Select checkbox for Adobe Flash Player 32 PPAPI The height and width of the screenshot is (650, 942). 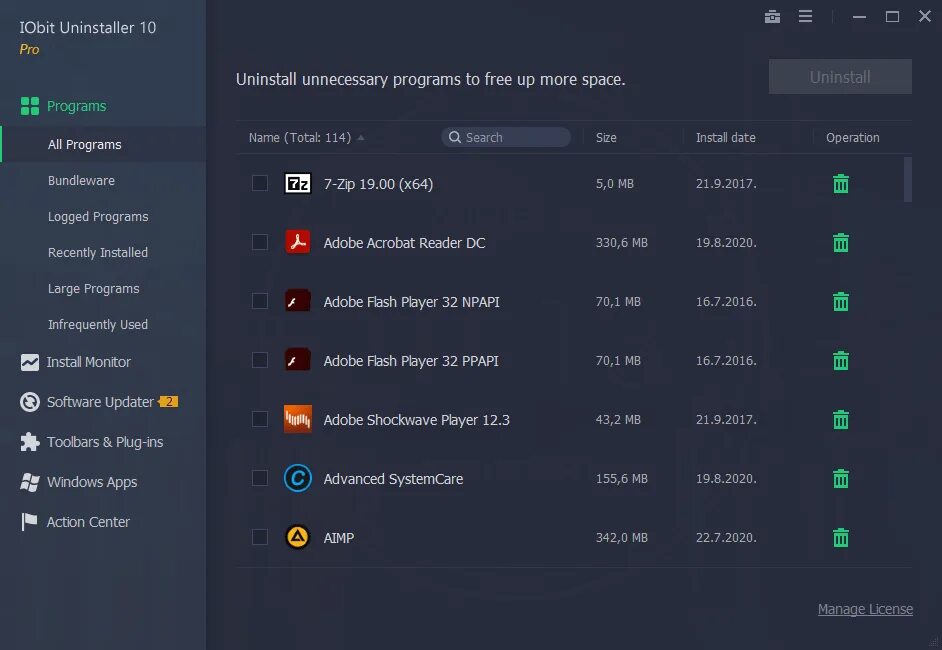click(260, 360)
